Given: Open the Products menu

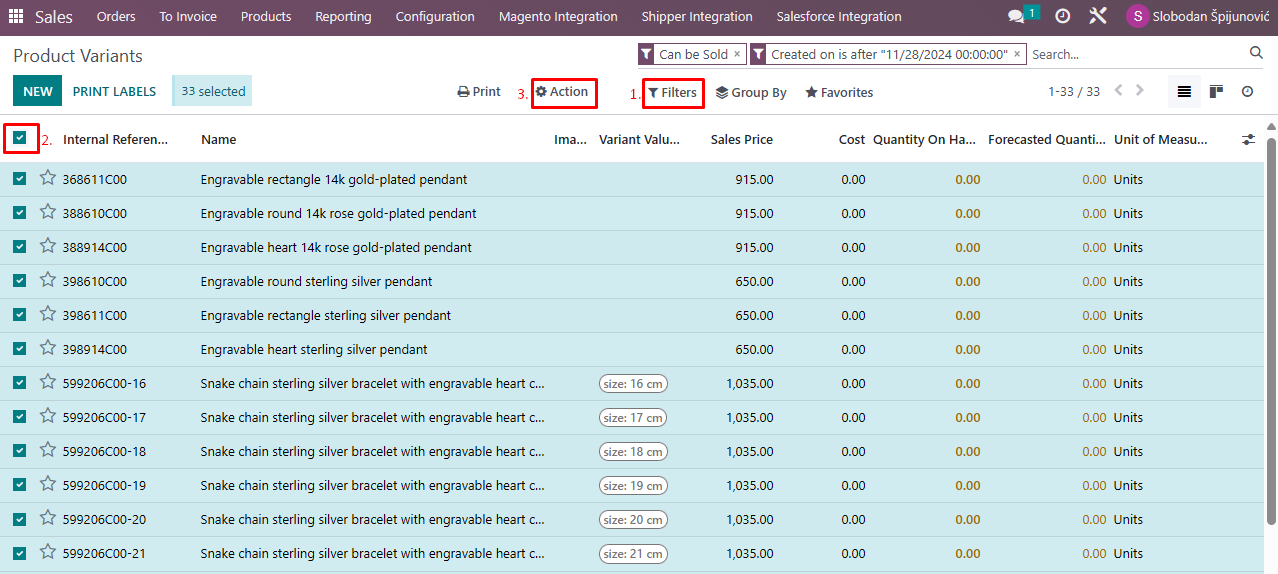Looking at the screenshot, I should [266, 17].
